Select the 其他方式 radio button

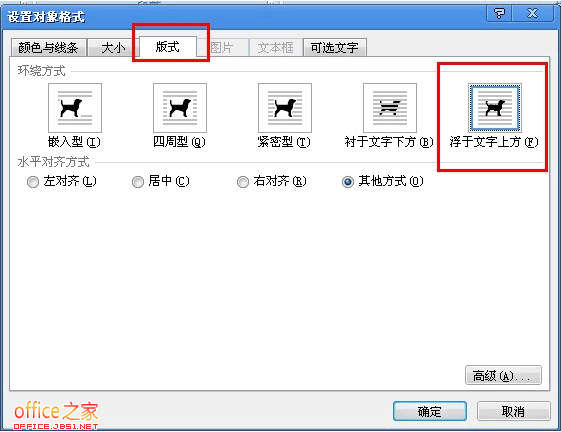[348, 182]
